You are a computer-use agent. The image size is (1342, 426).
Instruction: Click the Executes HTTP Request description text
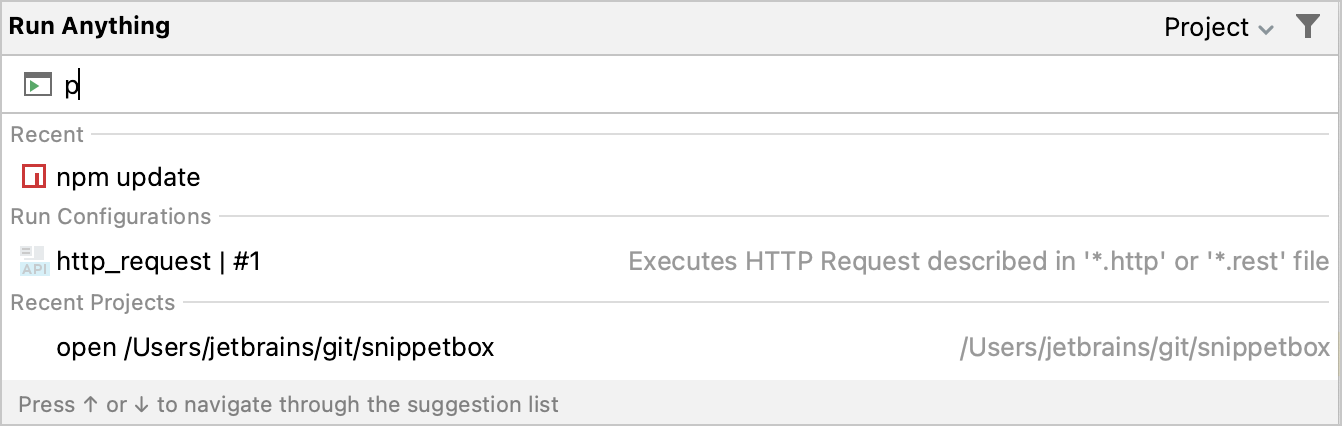(x=979, y=262)
